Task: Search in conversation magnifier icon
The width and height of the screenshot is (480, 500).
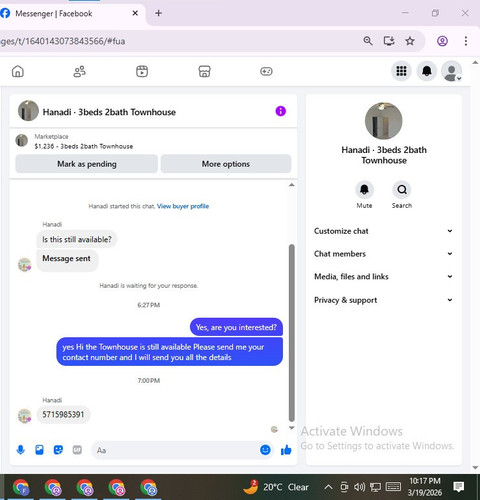Action: [402, 189]
